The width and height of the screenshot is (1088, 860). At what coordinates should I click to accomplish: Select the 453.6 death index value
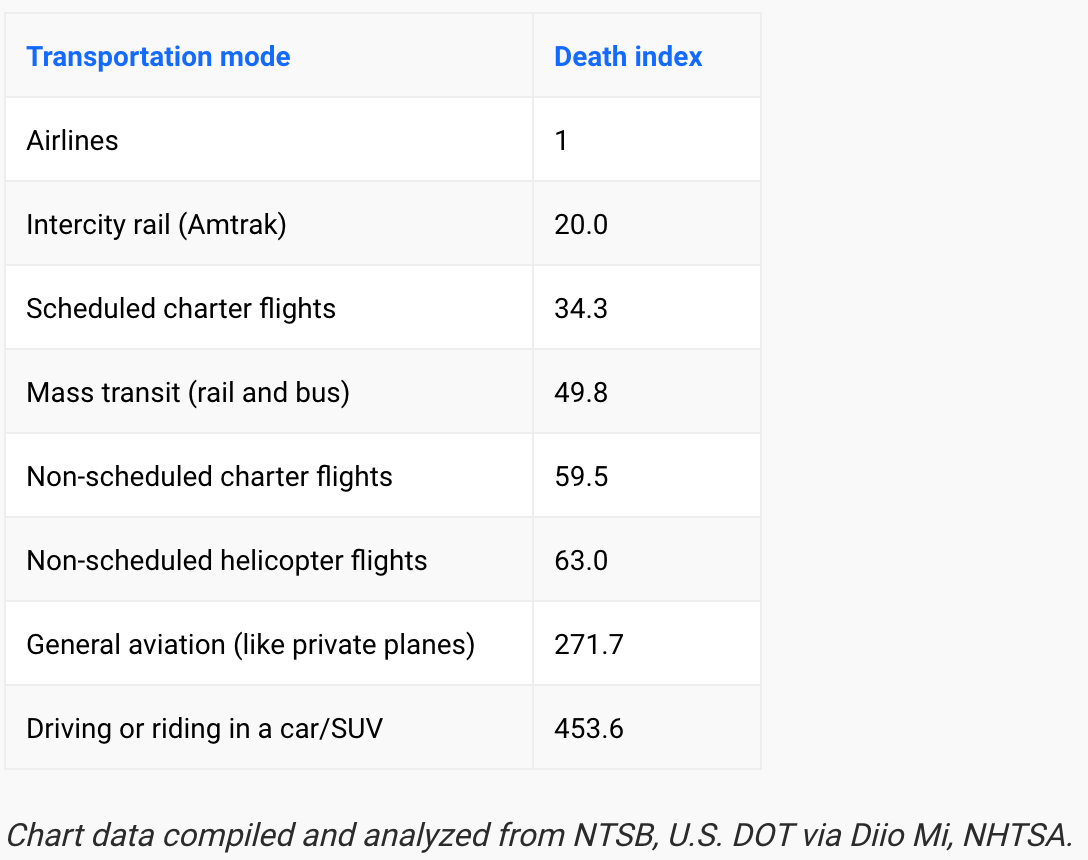point(589,729)
